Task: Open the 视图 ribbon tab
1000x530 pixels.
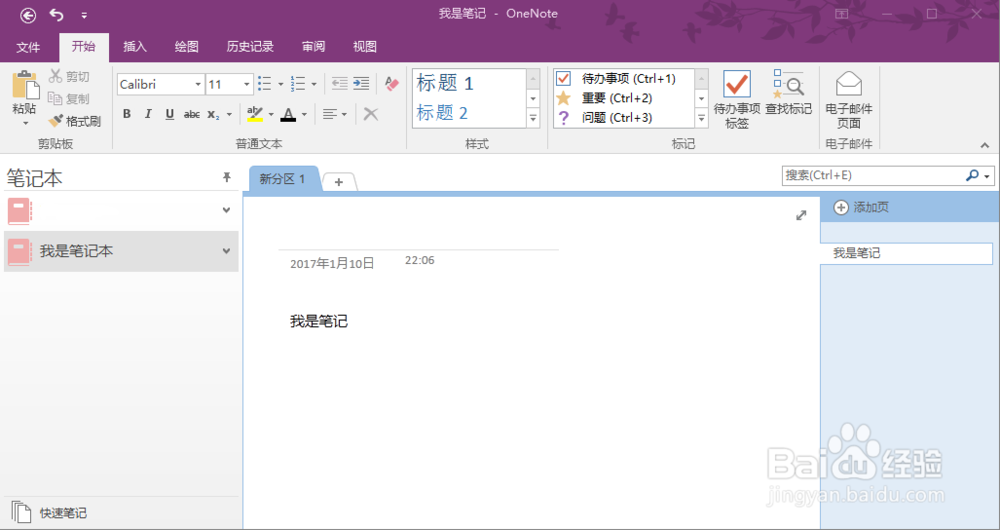Action: [x=365, y=47]
